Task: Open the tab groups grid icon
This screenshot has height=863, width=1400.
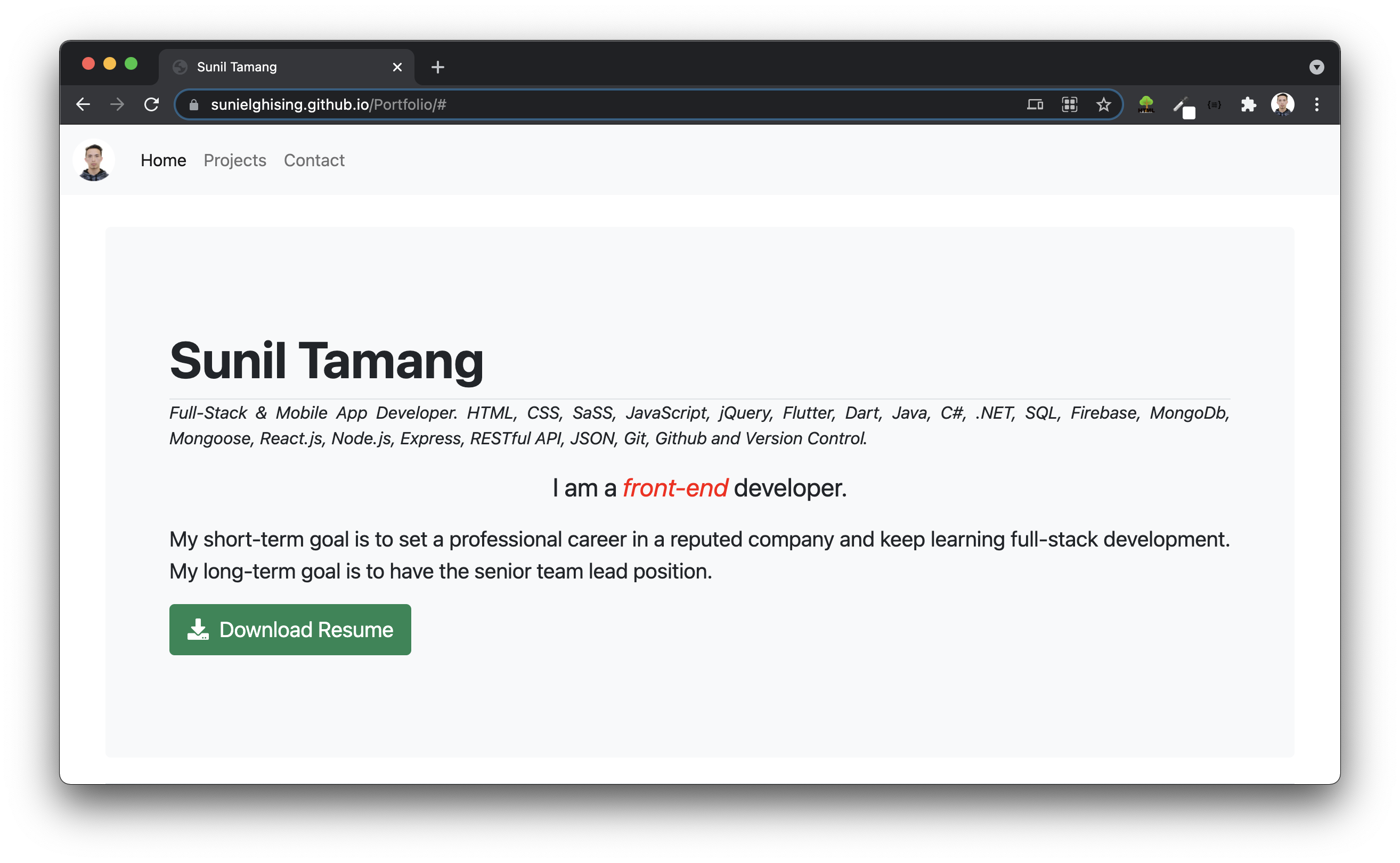Action: 1069,104
